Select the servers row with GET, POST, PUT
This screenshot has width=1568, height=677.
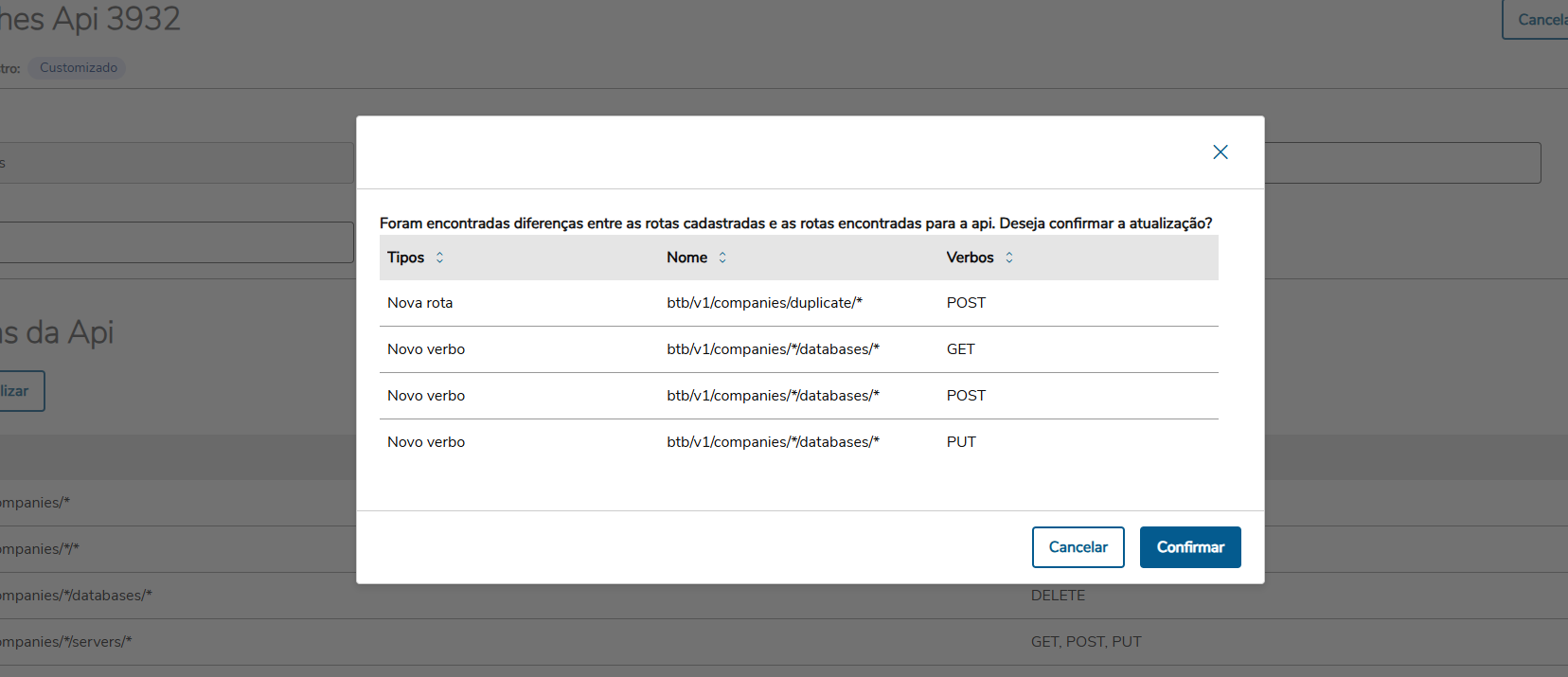coord(1086,642)
